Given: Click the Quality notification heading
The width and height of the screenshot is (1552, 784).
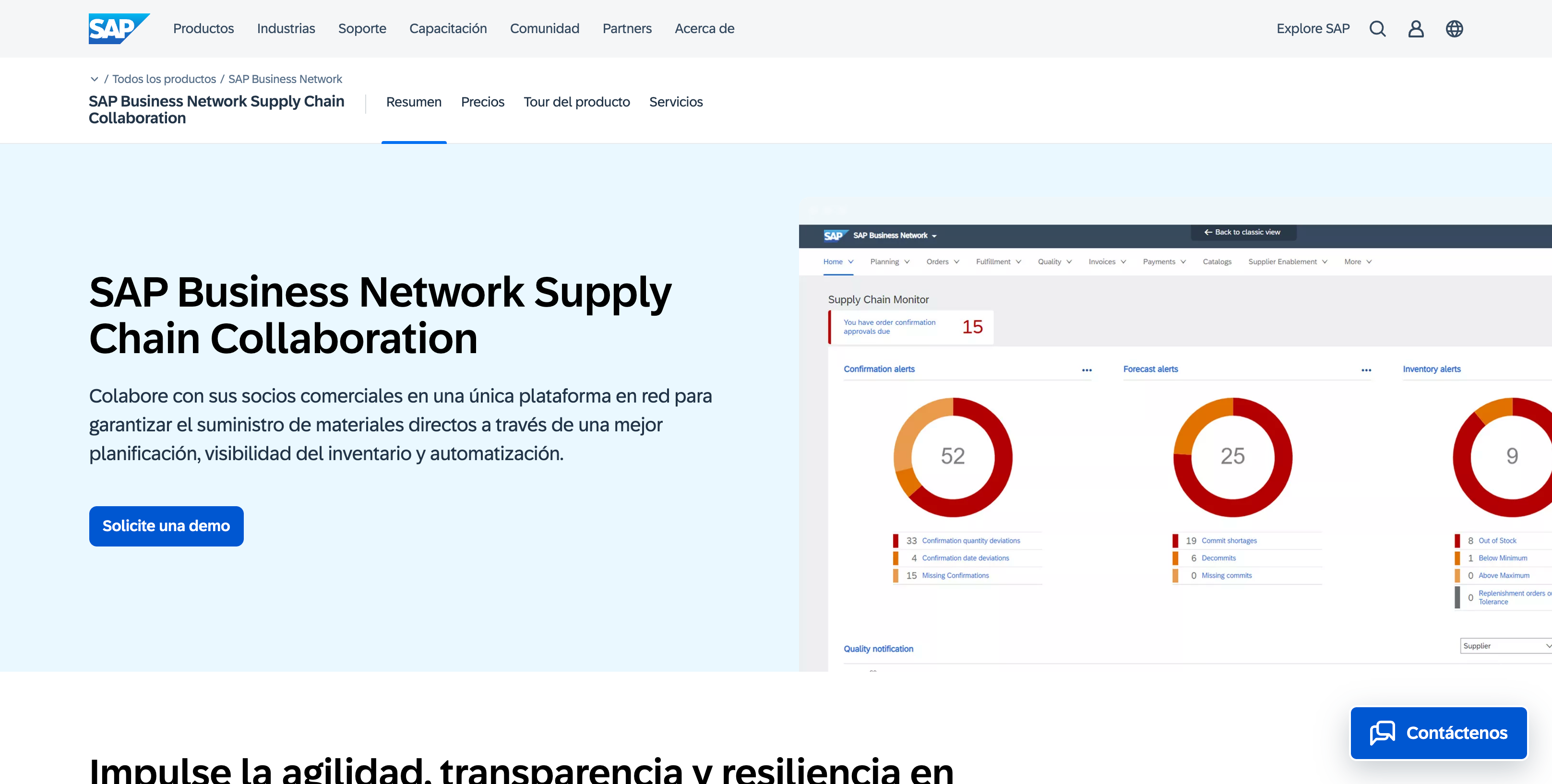Looking at the screenshot, I should pyautogui.click(x=878, y=649).
